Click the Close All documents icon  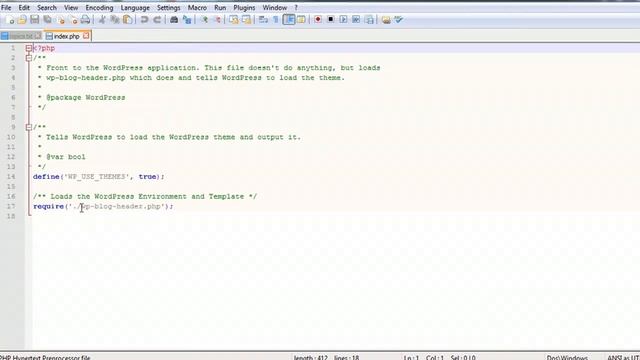[73, 20]
